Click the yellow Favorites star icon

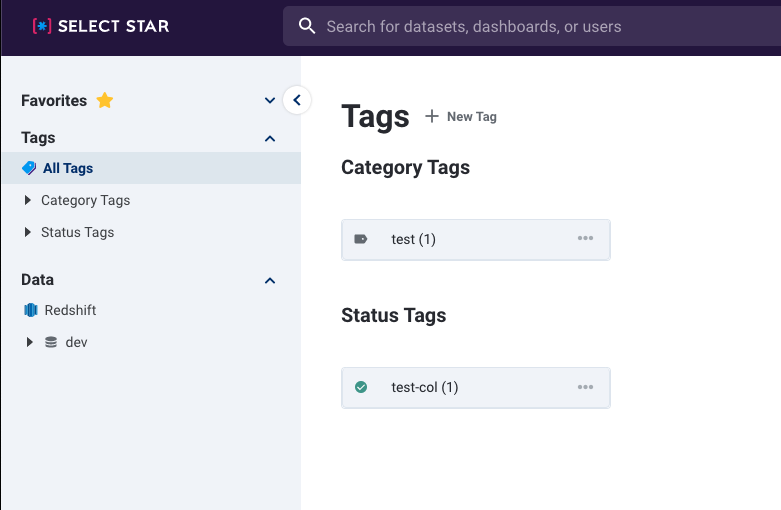(105, 100)
